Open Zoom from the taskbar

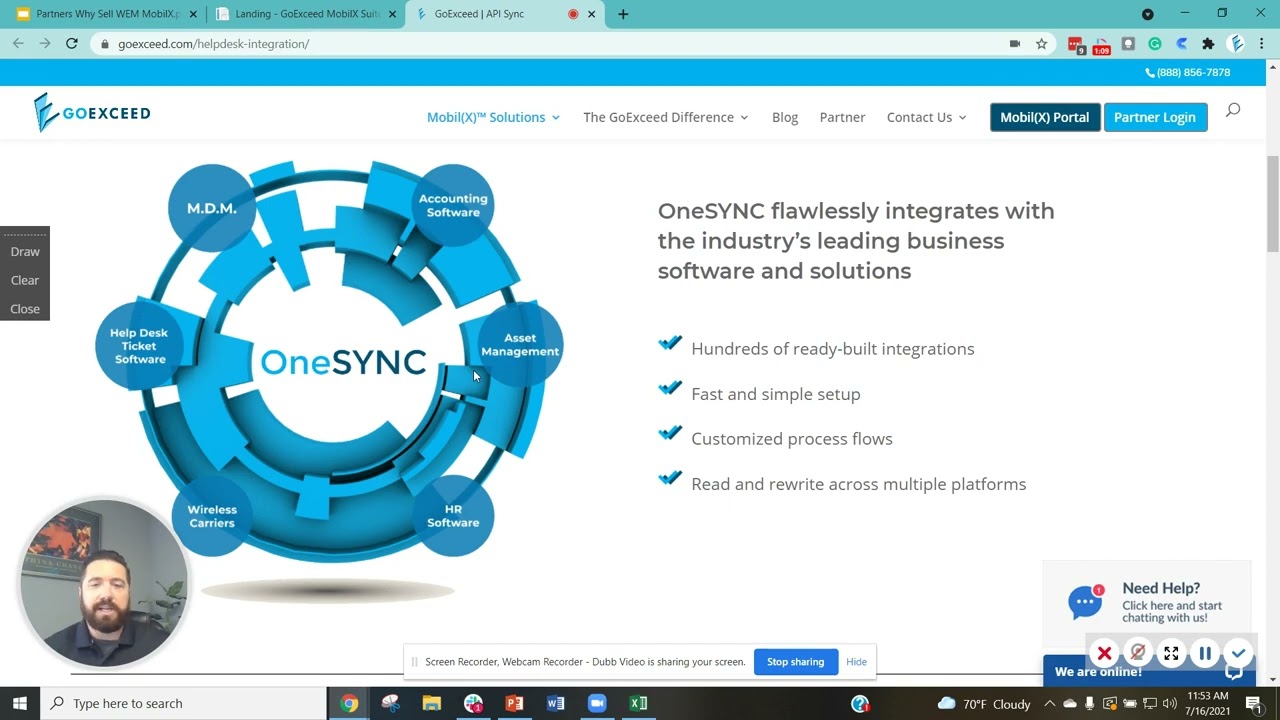point(597,703)
